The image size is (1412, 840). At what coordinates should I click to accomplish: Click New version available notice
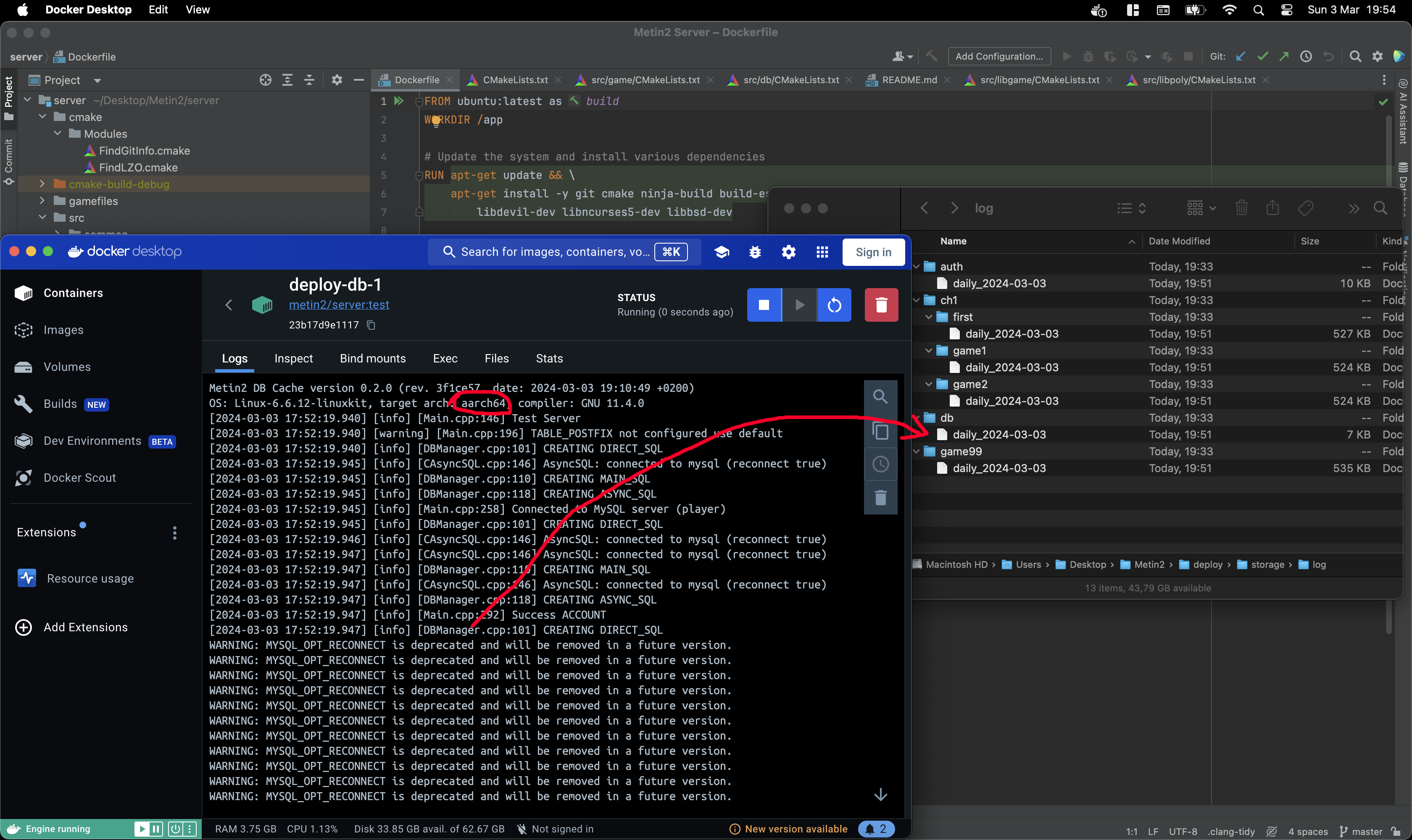click(788, 829)
